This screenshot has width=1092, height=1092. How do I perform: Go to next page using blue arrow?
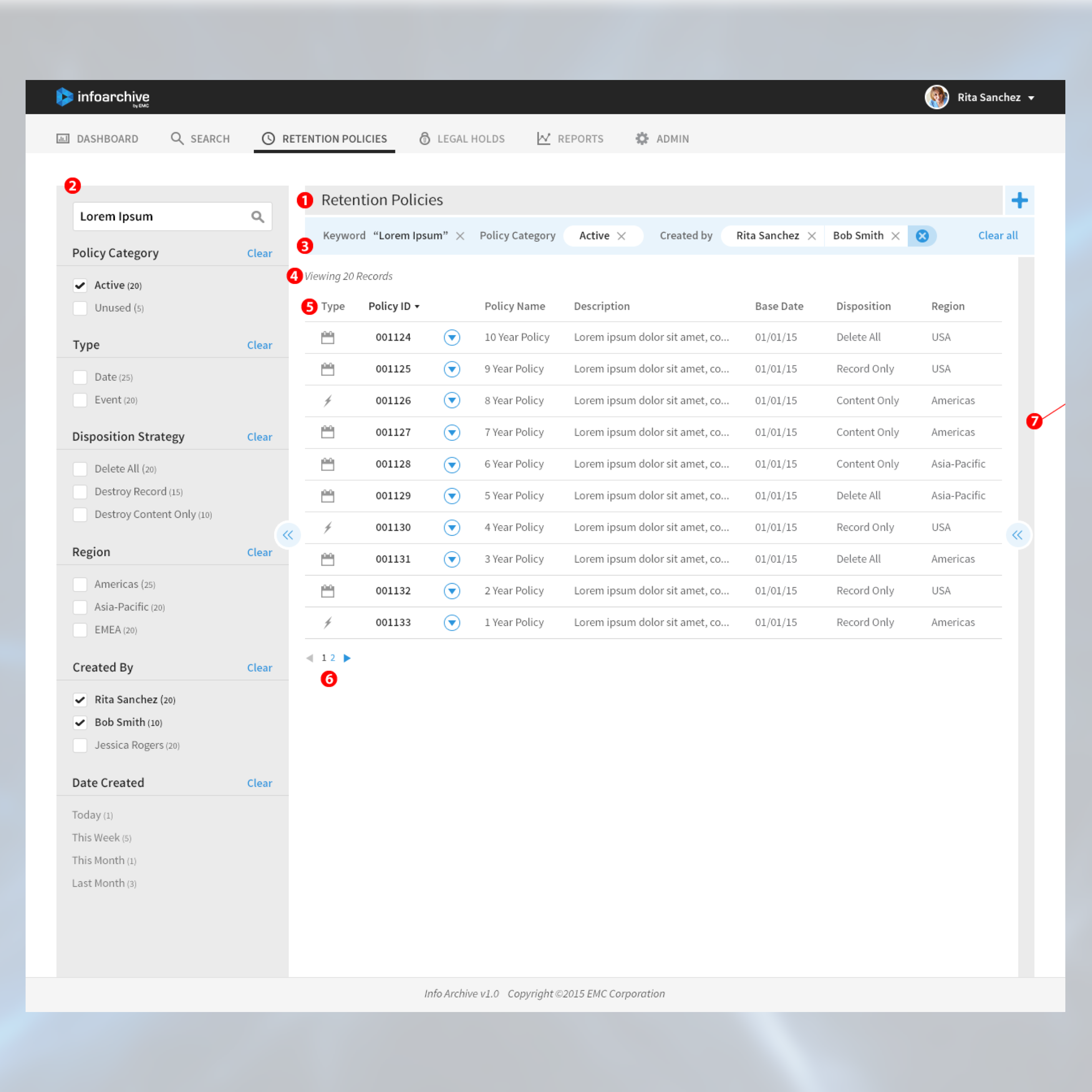(347, 658)
